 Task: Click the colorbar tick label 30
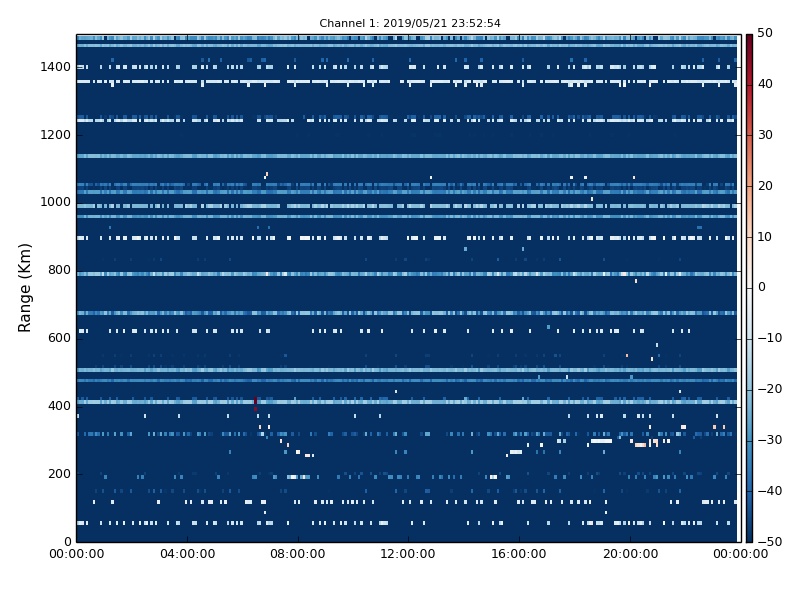765,135
